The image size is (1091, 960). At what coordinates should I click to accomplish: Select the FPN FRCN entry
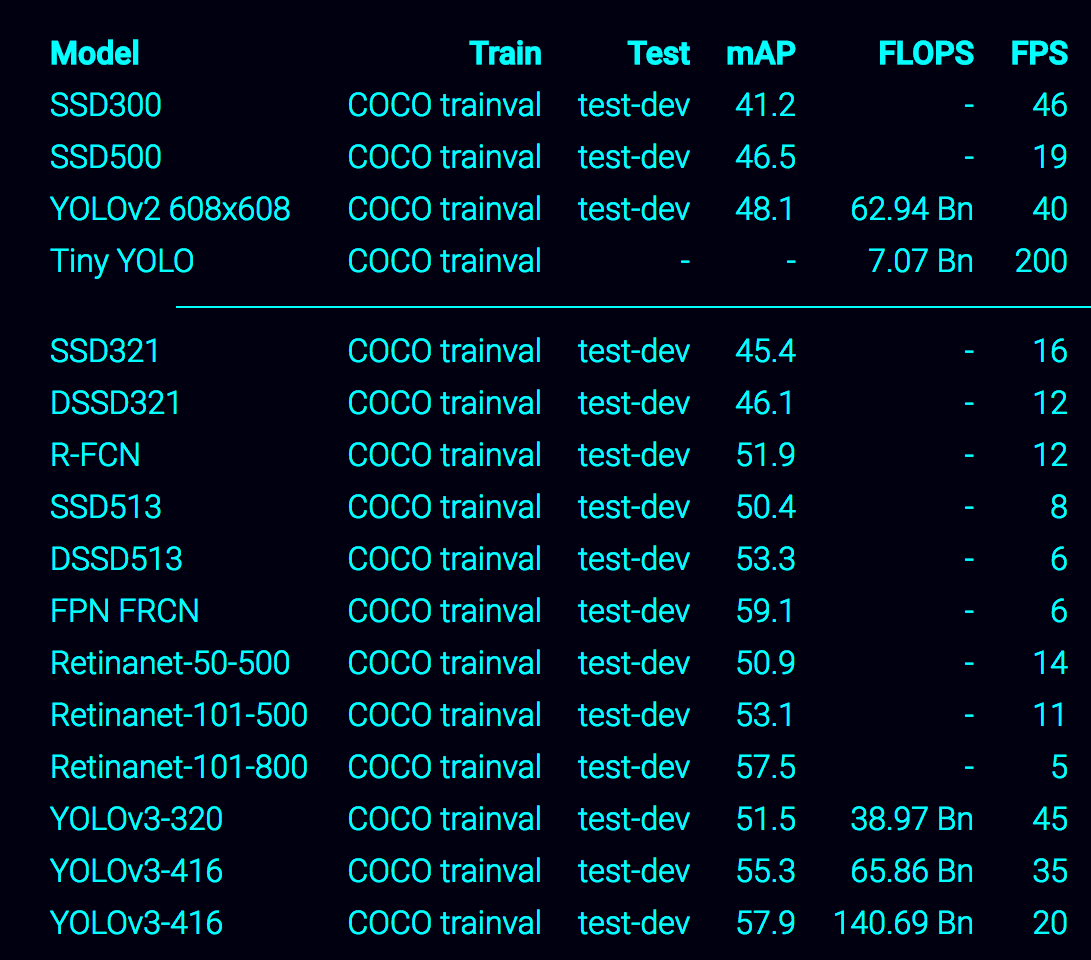(123, 611)
